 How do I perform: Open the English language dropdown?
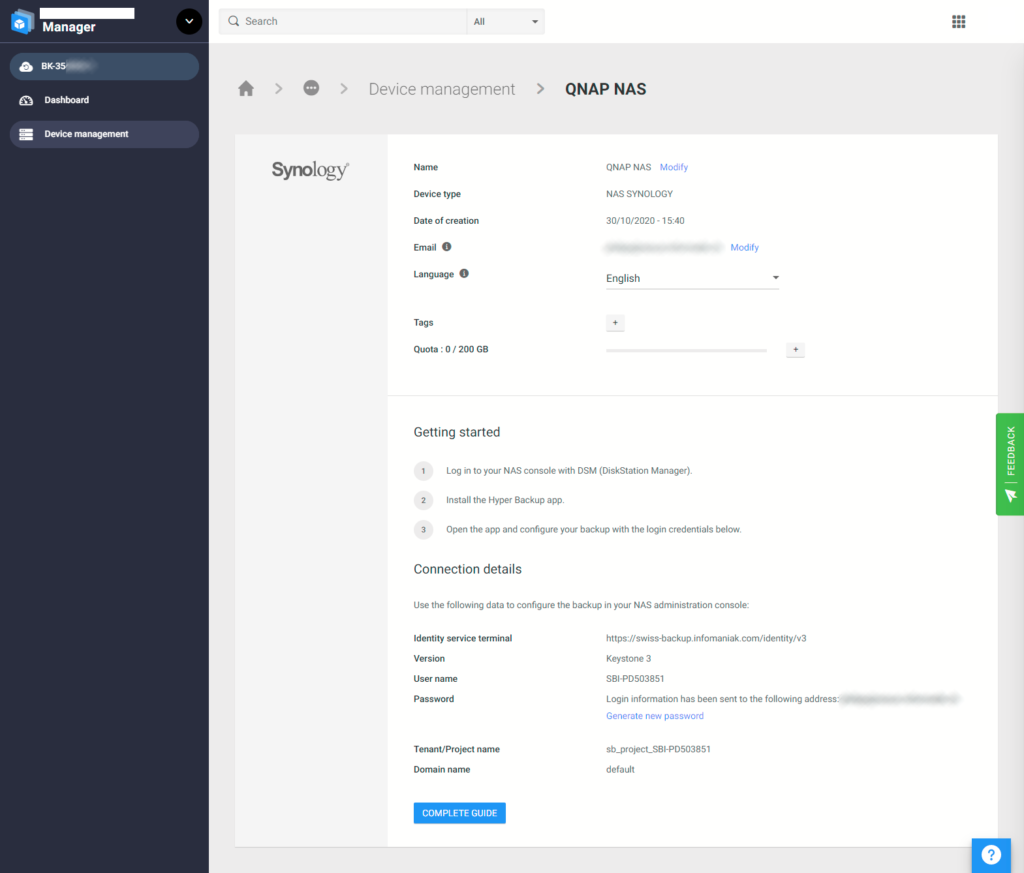(692, 278)
